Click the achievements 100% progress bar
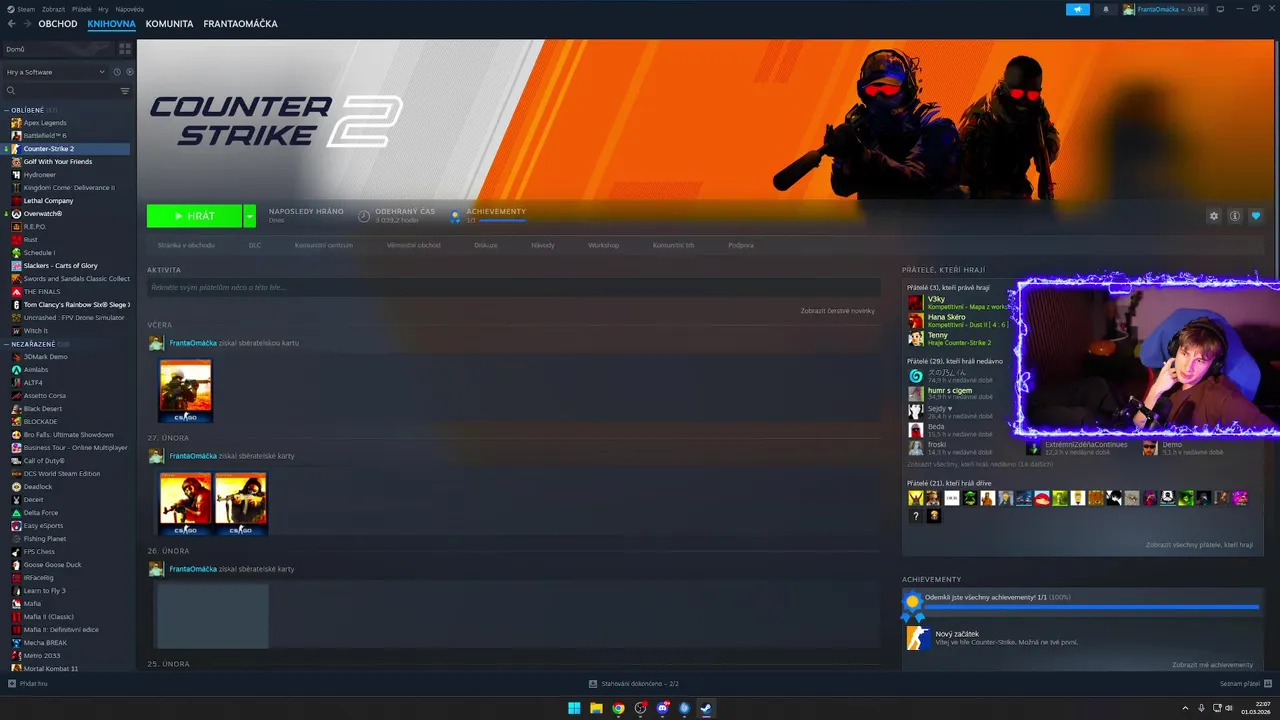The width and height of the screenshot is (1280, 720). click(1092, 607)
